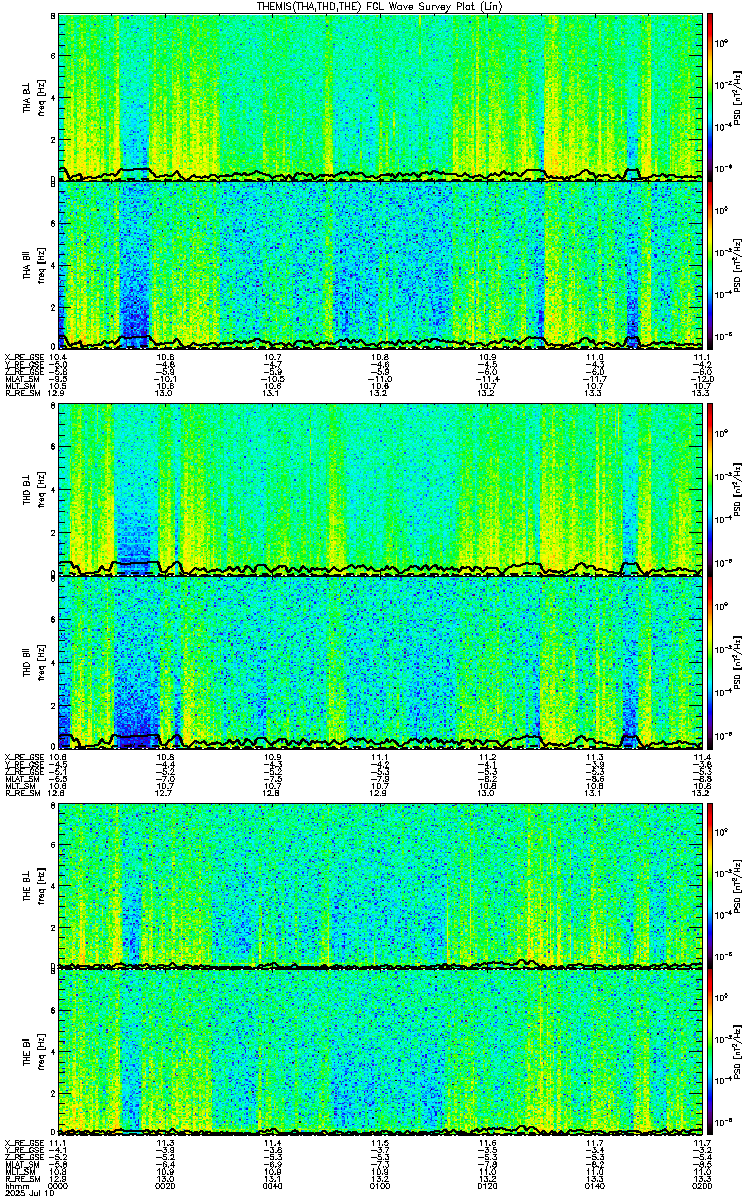
Task: Select the THA B-perpendicular spectrogram panel
Action: tap(379, 97)
